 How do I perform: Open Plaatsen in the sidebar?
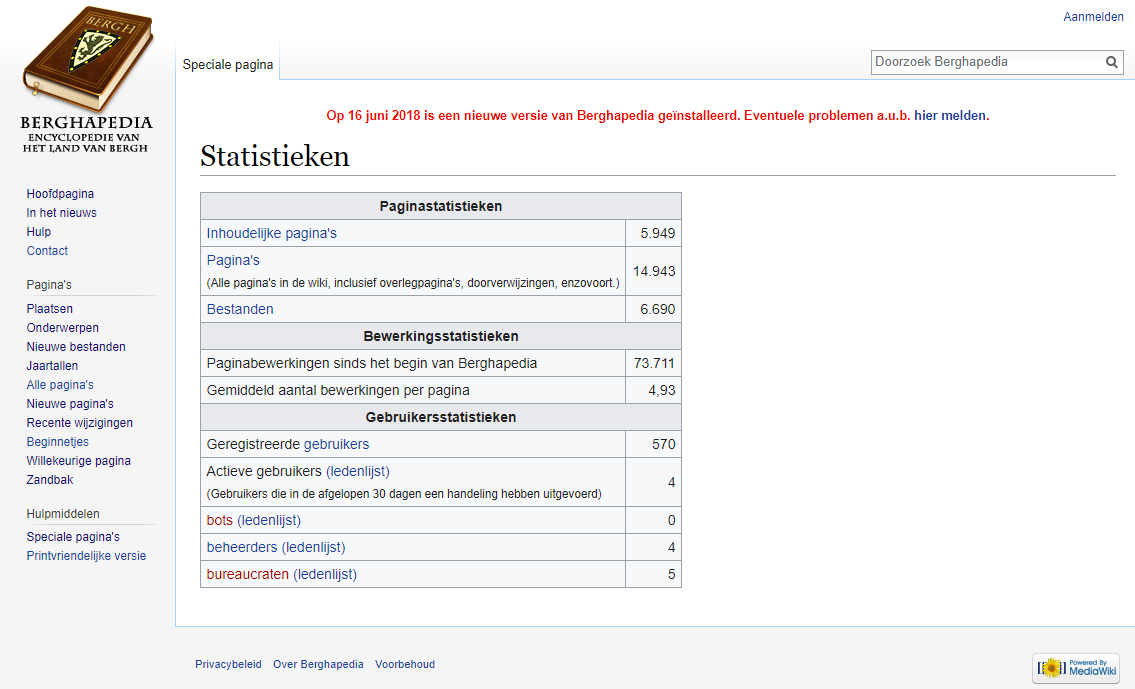(50, 308)
